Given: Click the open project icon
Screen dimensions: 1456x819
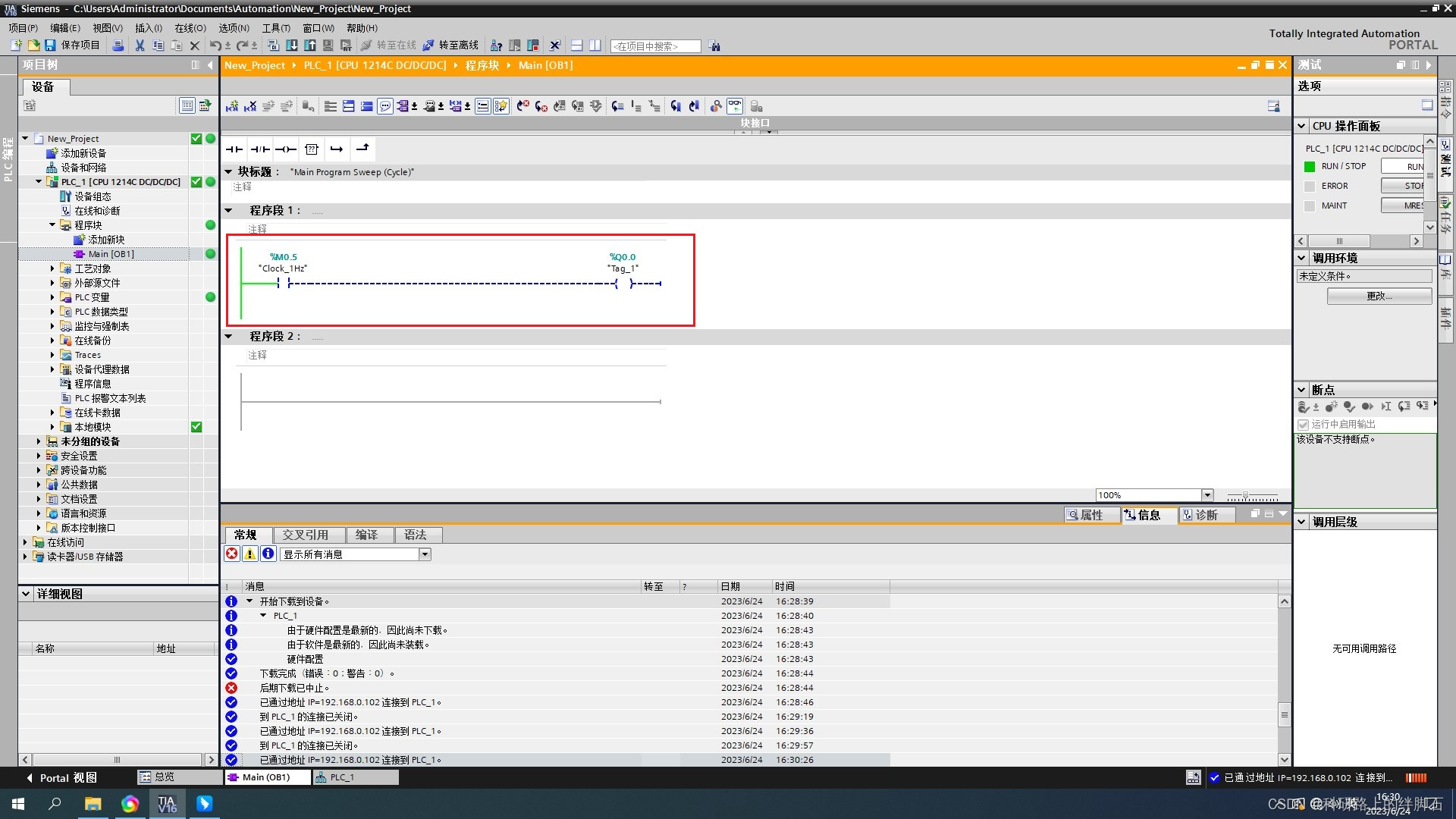Looking at the screenshot, I should (33, 45).
